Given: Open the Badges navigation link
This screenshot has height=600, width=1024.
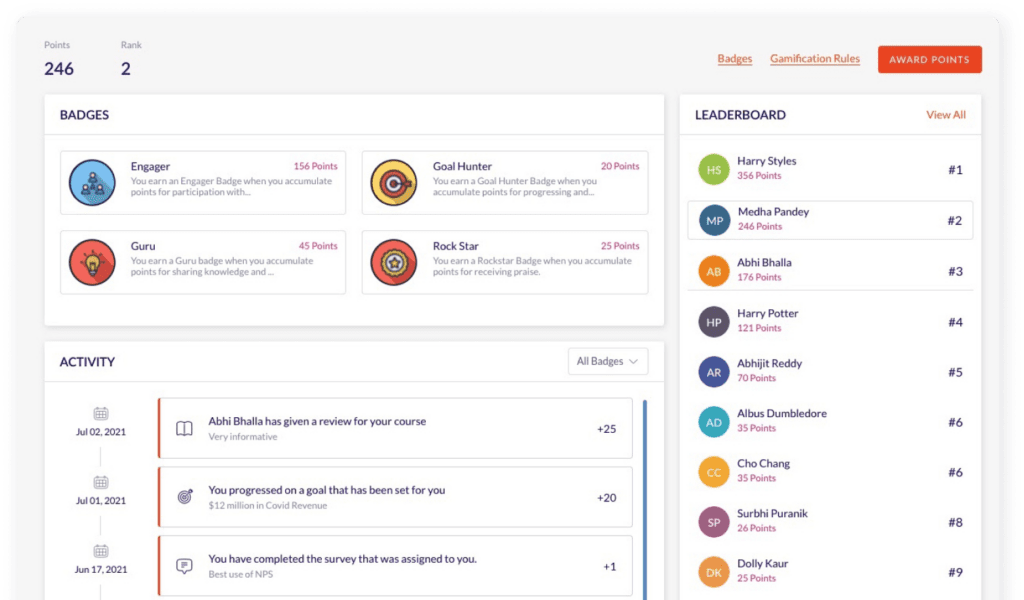Looking at the screenshot, I should (x=735, y=59).
